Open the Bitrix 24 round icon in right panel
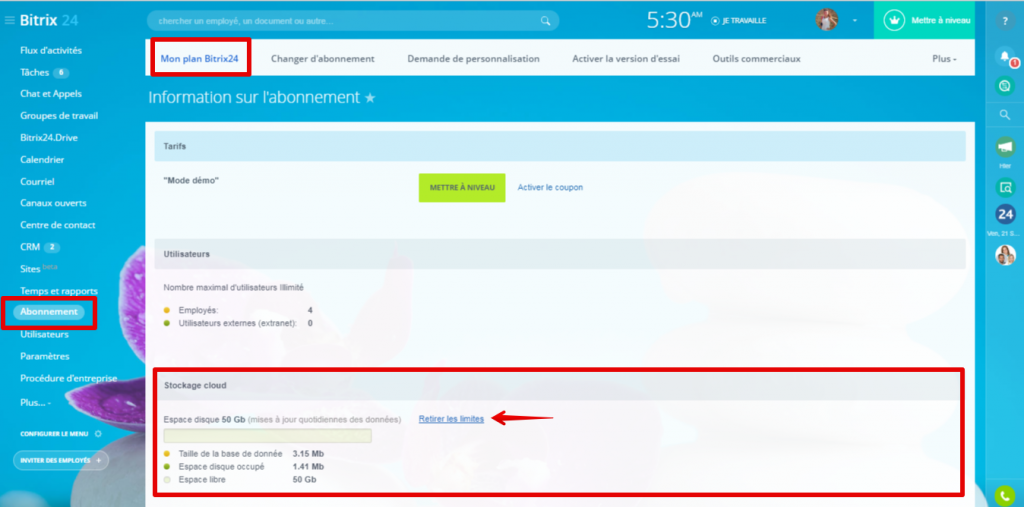The width and height of the screenshot is (1024, 507). pos(1005,214)
